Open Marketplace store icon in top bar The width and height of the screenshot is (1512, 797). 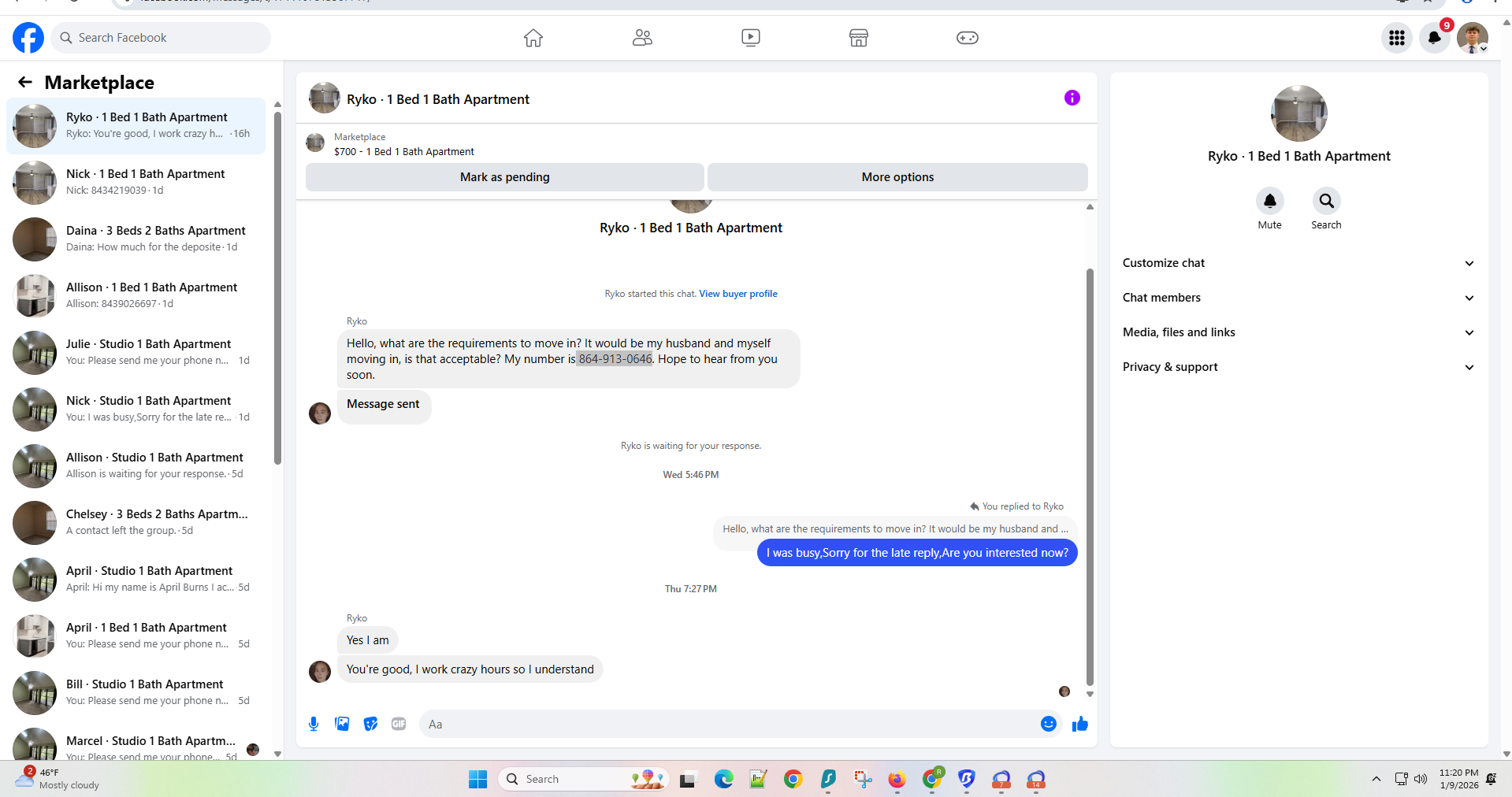pos(859,38)
